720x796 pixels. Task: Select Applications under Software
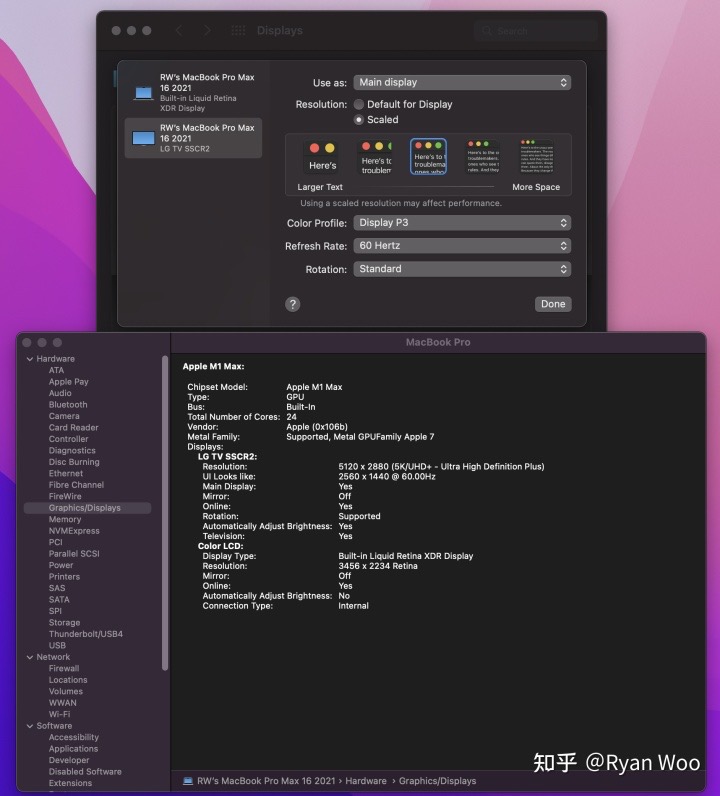(73, 749)
